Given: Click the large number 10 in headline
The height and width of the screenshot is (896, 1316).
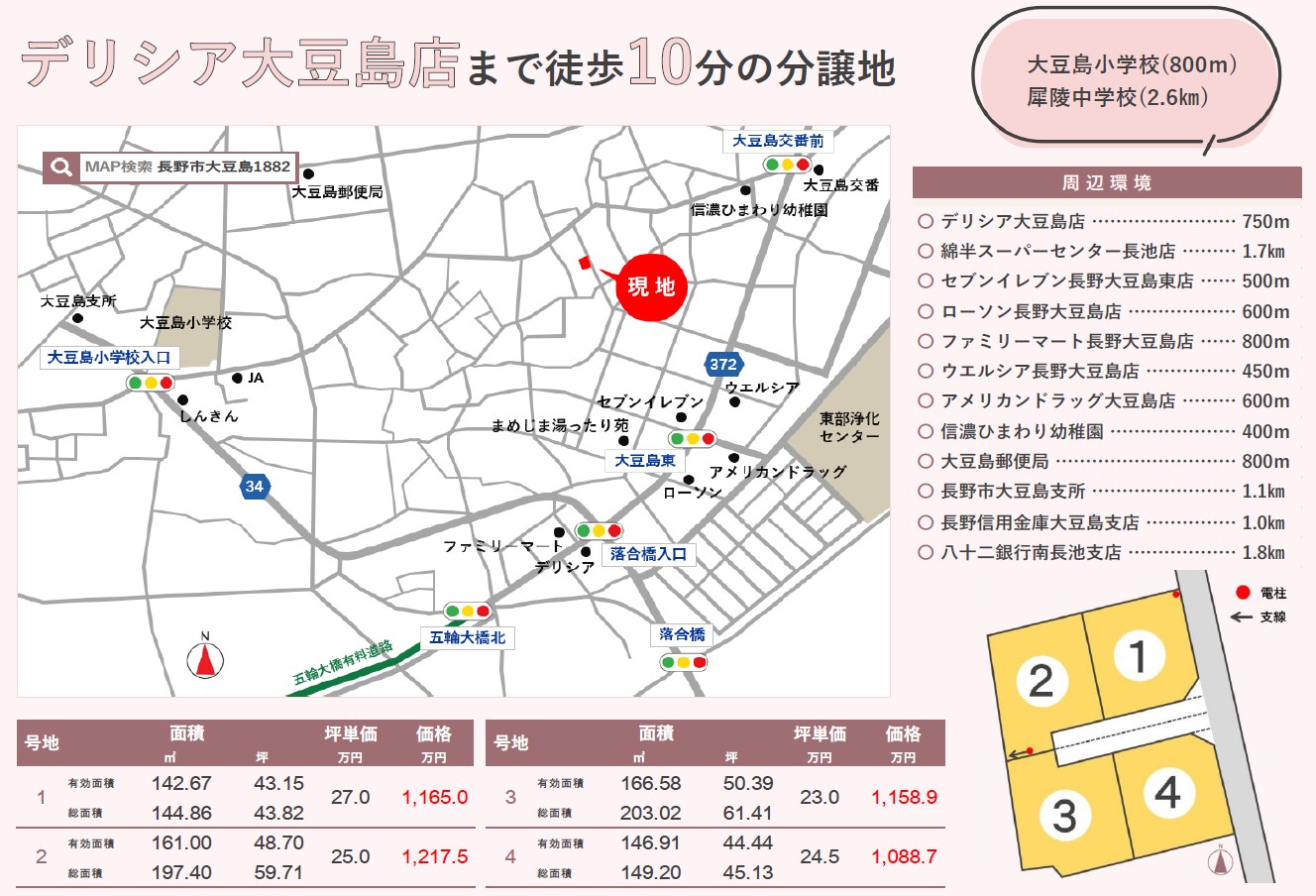Looking at the screenshot, I should click(x=659, y=62).
